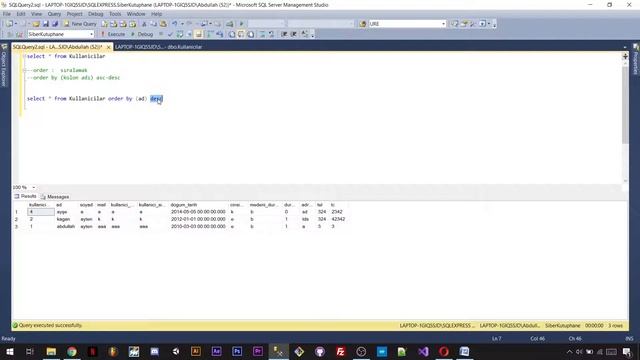
Task: Switch to the Results tab
Action: tap(25, 196)
